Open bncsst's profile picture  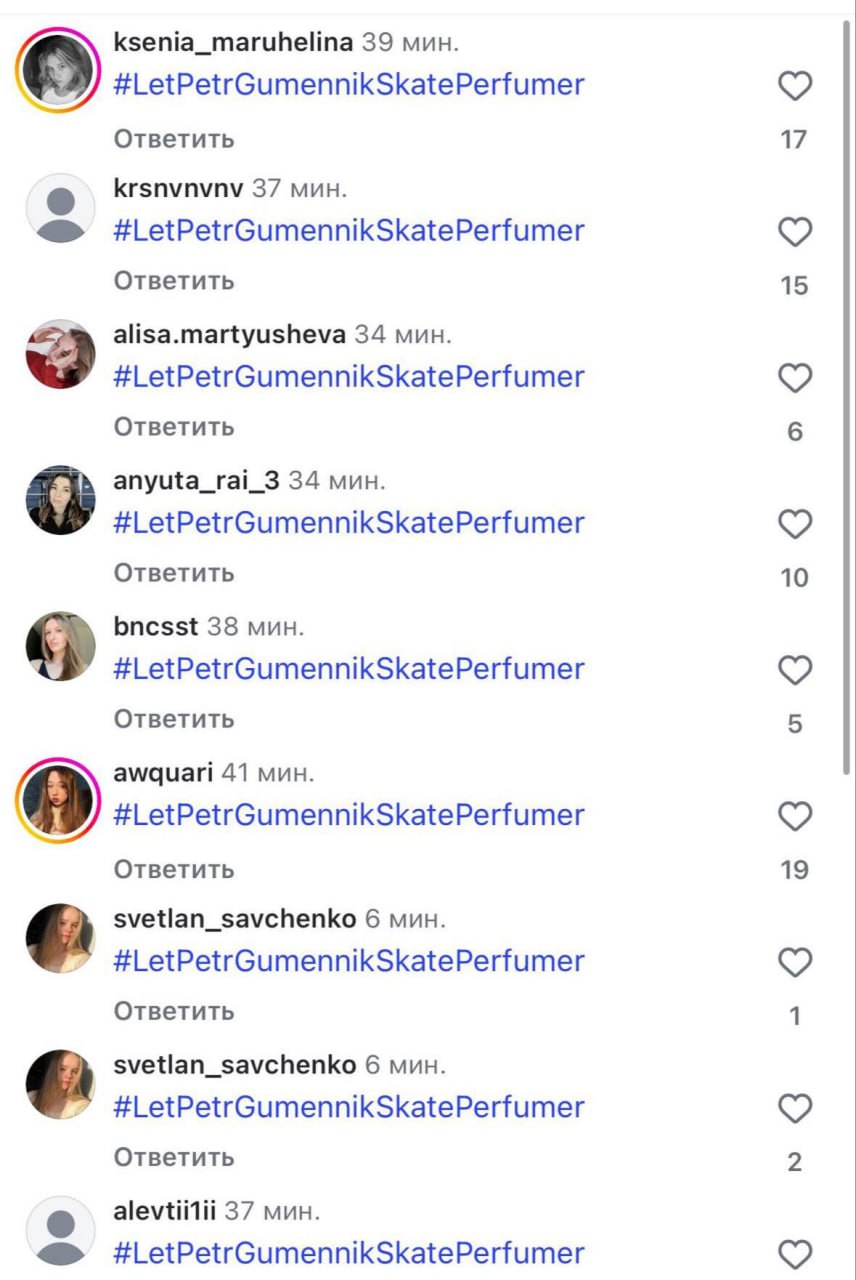60,646
